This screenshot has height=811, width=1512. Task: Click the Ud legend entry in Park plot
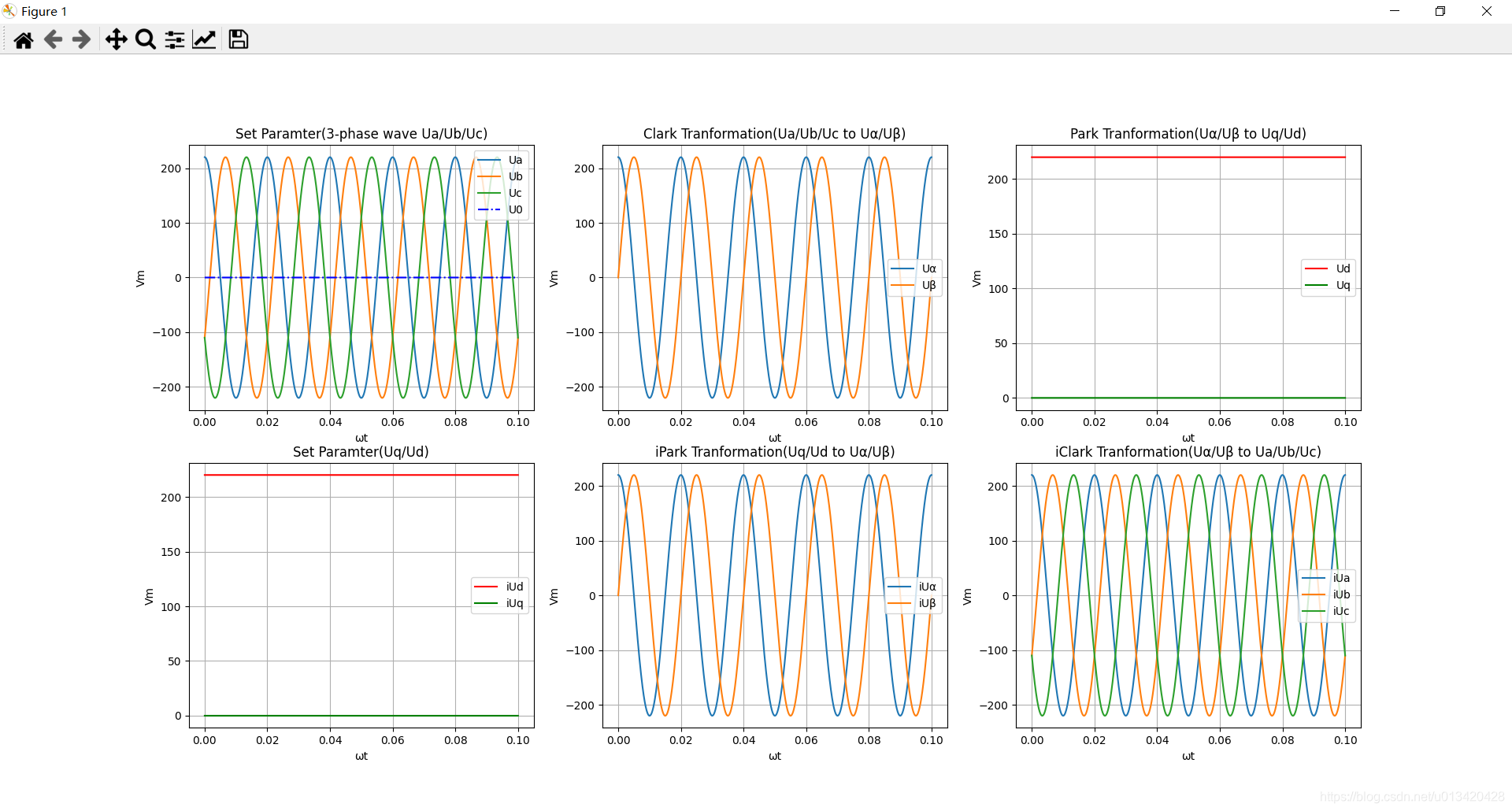click(1328, 268)
